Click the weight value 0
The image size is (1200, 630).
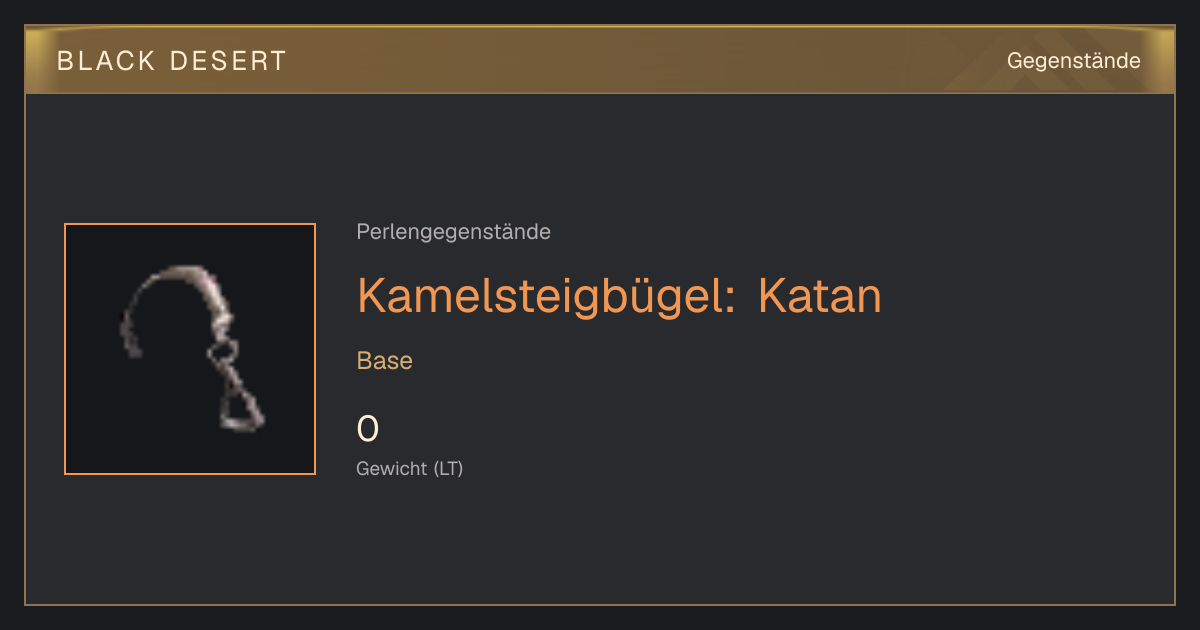[368, 429]
